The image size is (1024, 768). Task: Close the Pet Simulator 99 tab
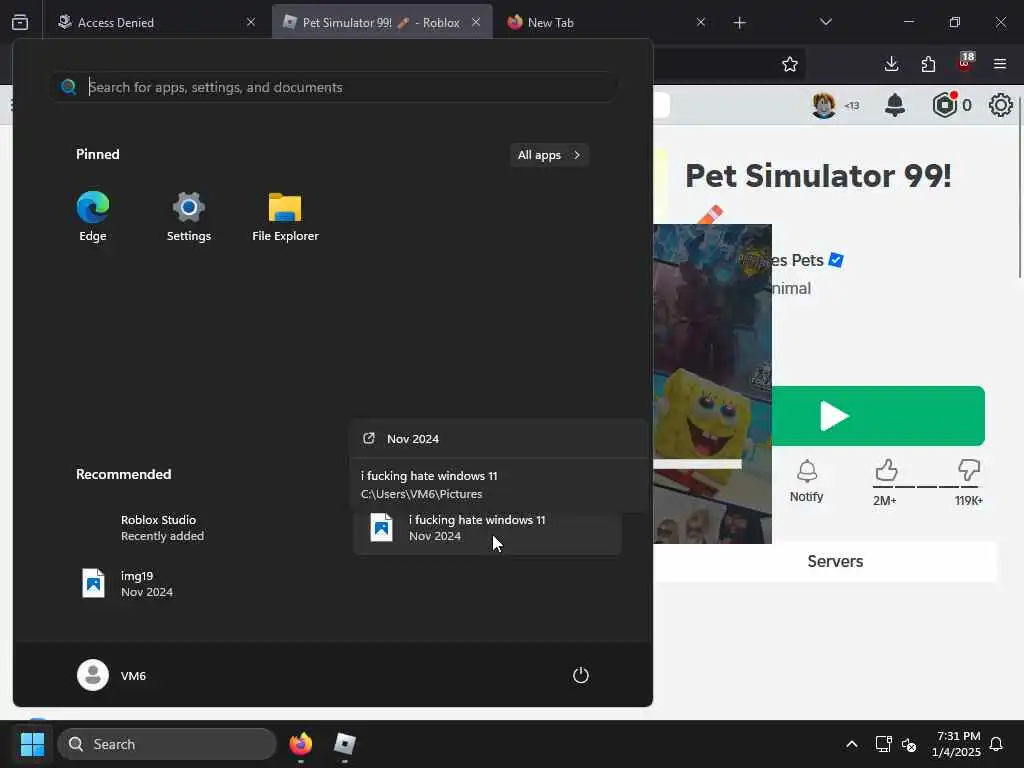coord(476,22)
